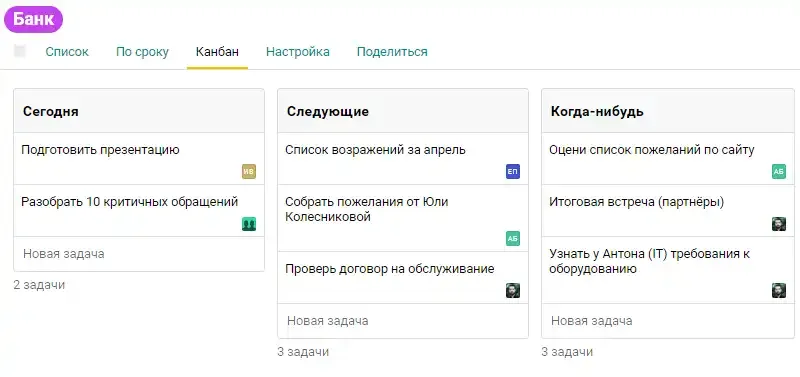Click the Сегодня column header
800x377 pixels.
pyautogui.click(x=139, y=111)
